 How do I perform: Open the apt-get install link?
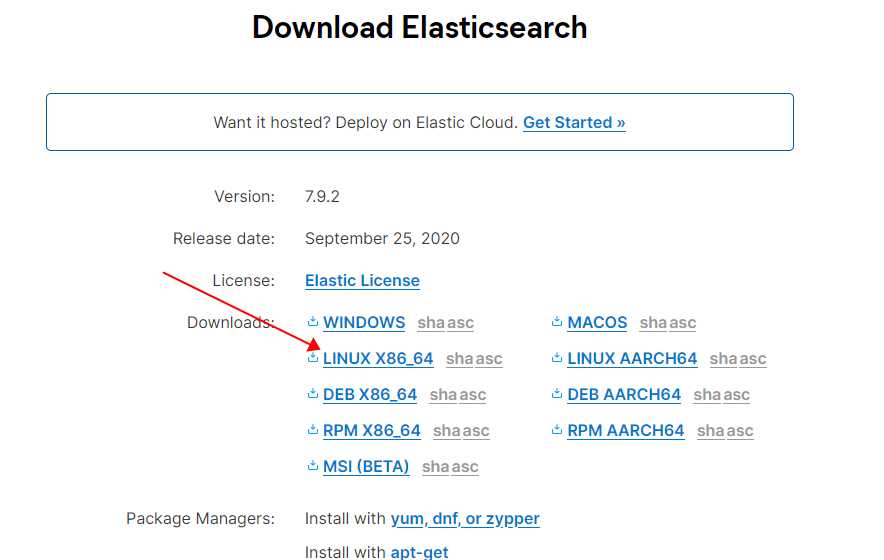(419, 552)
